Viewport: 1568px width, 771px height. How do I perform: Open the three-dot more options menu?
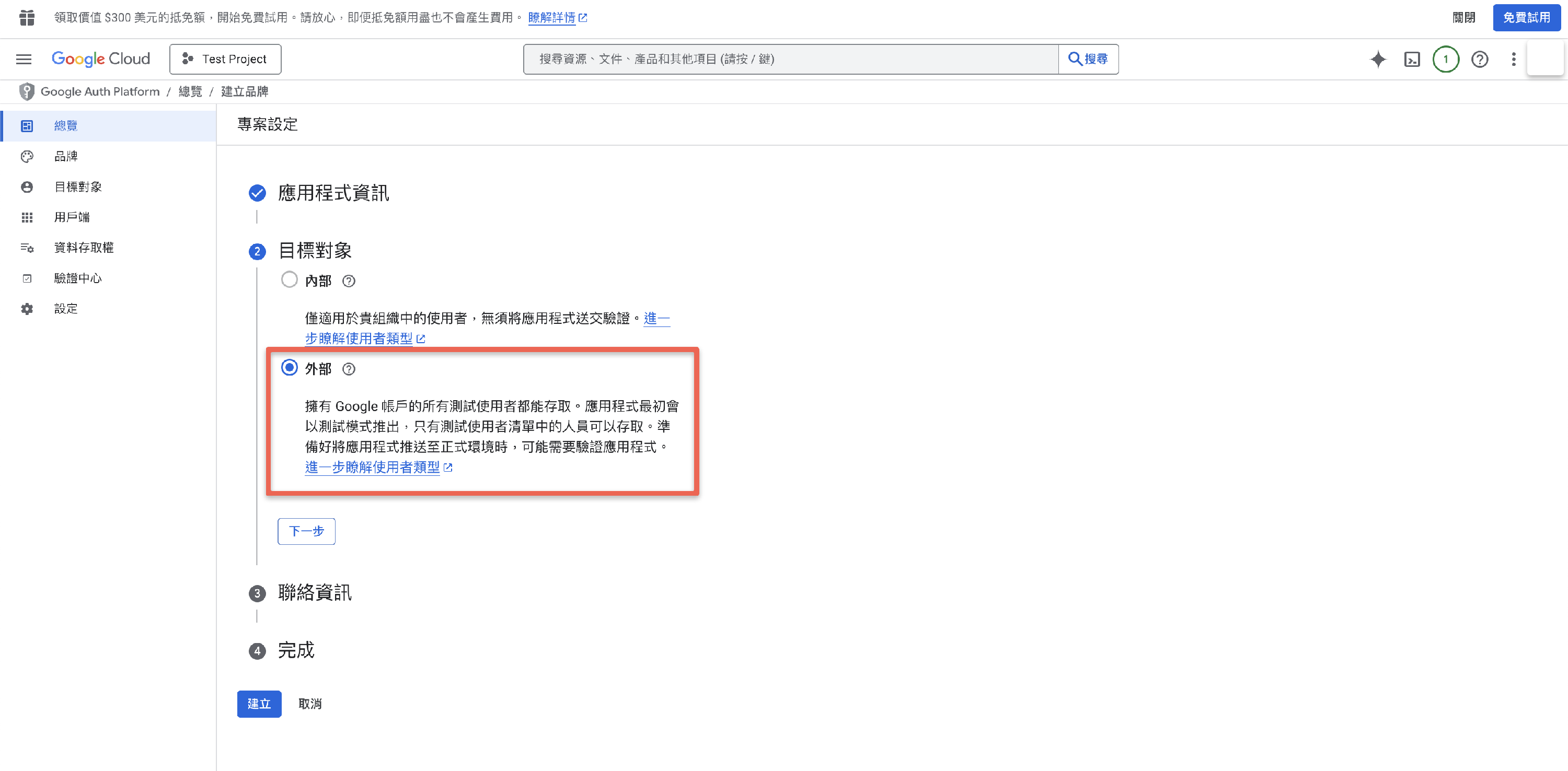1514,59
